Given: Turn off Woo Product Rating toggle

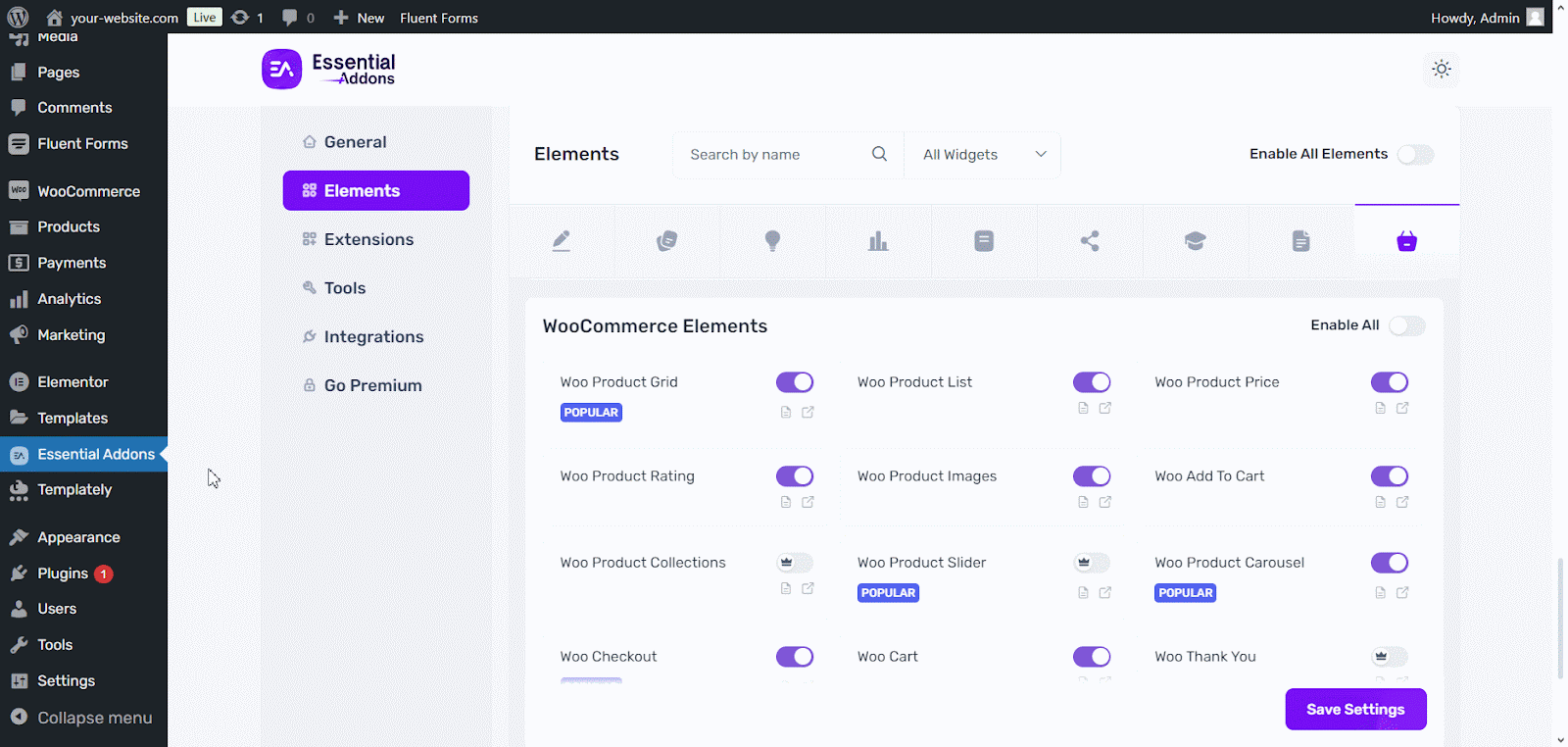Looking at the screenshot, I should (x=795, y=476).
